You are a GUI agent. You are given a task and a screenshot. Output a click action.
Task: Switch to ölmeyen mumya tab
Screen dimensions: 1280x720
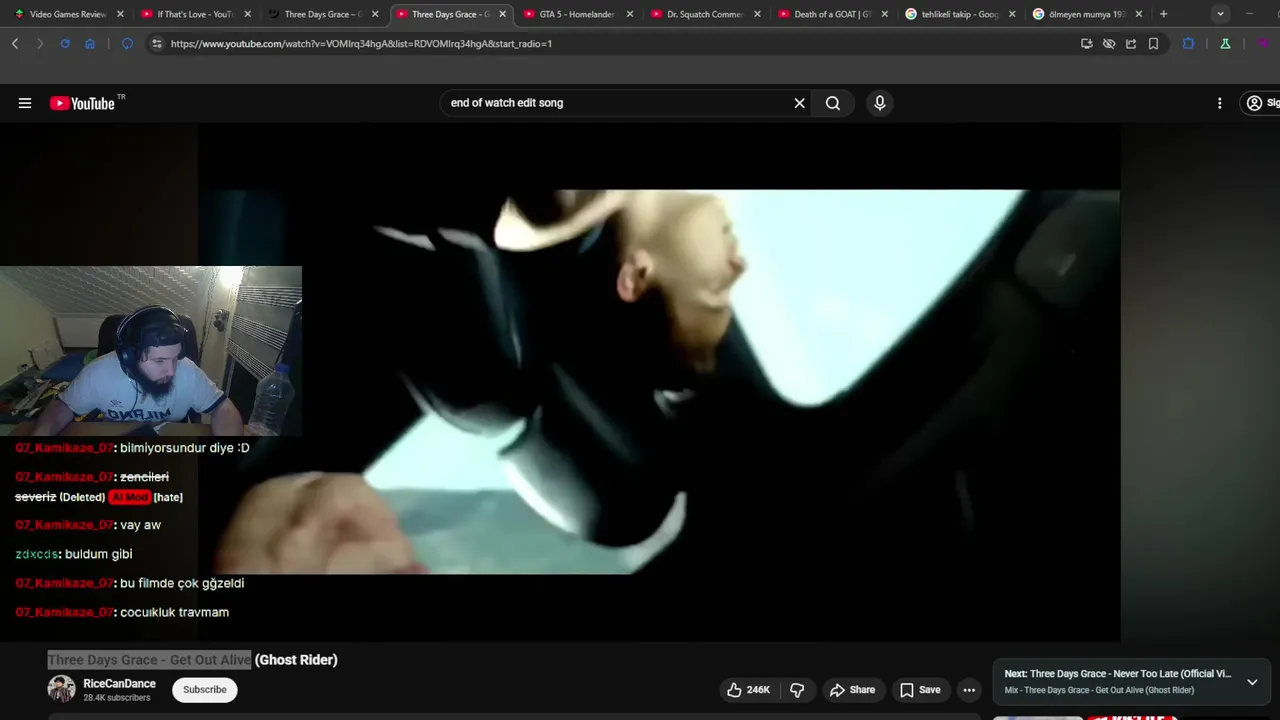click(x=1087, y=14)
